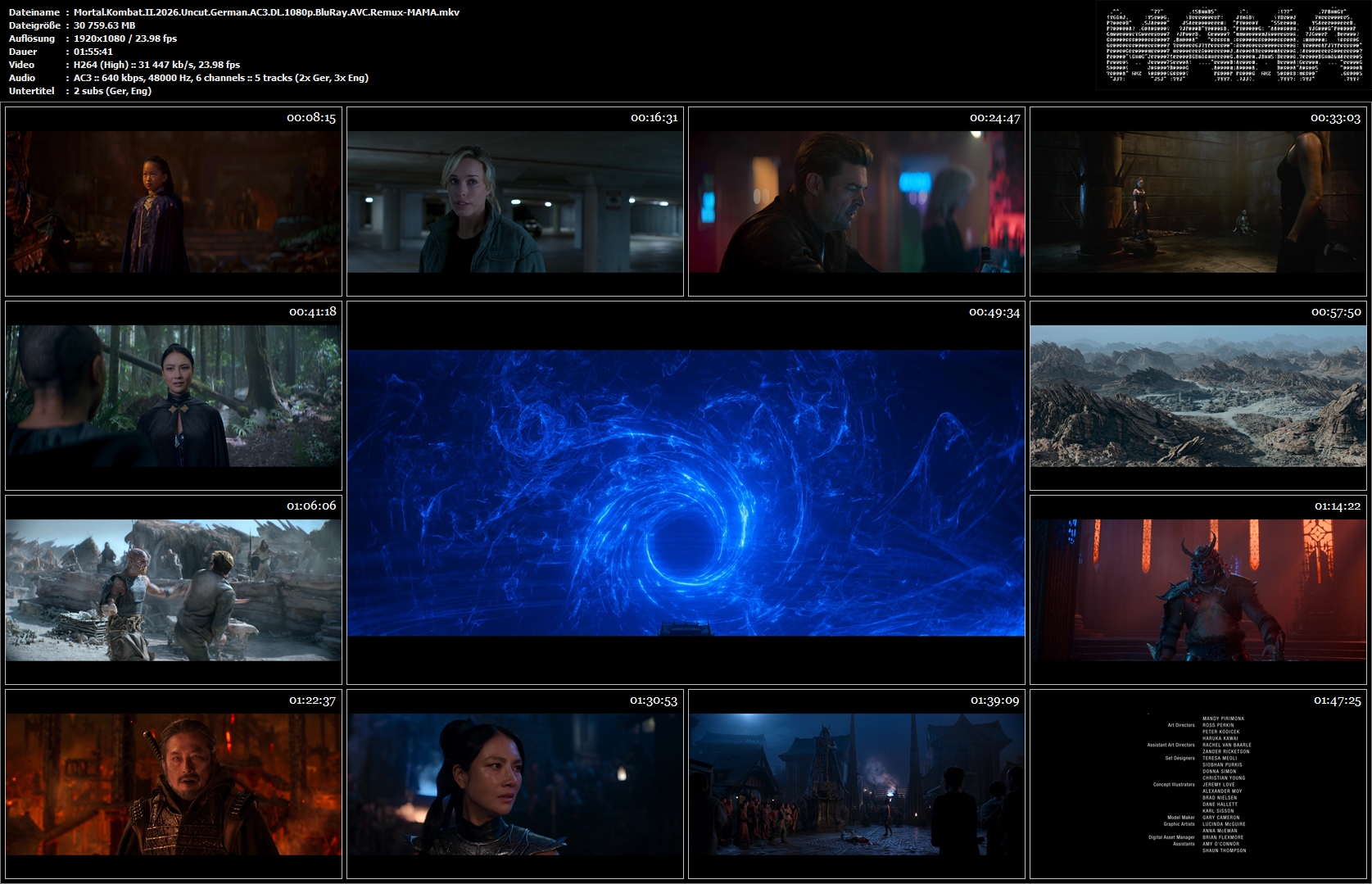Viewport: 1372px width, 884px height.
Task: Select the forest scene thumbnail 00:41:18
Action: 174,396
